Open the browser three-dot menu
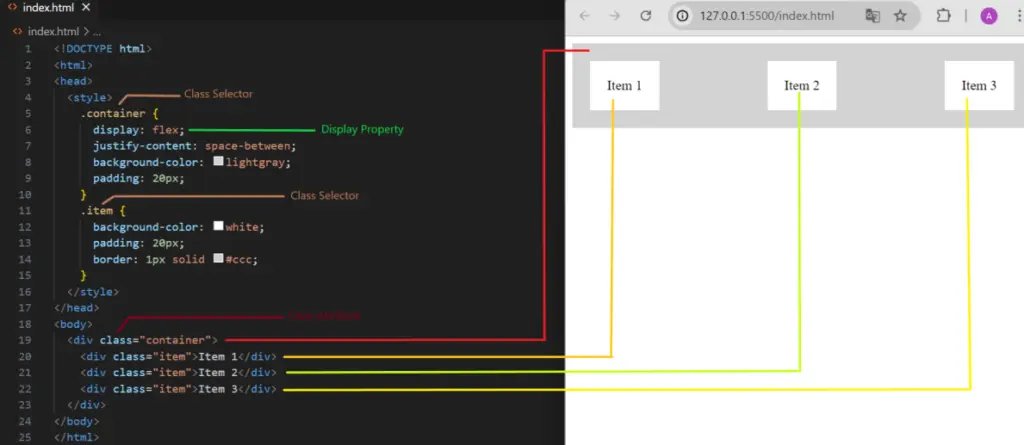The height and width of the screenshot is (445, 1024). coord(1019,16)
